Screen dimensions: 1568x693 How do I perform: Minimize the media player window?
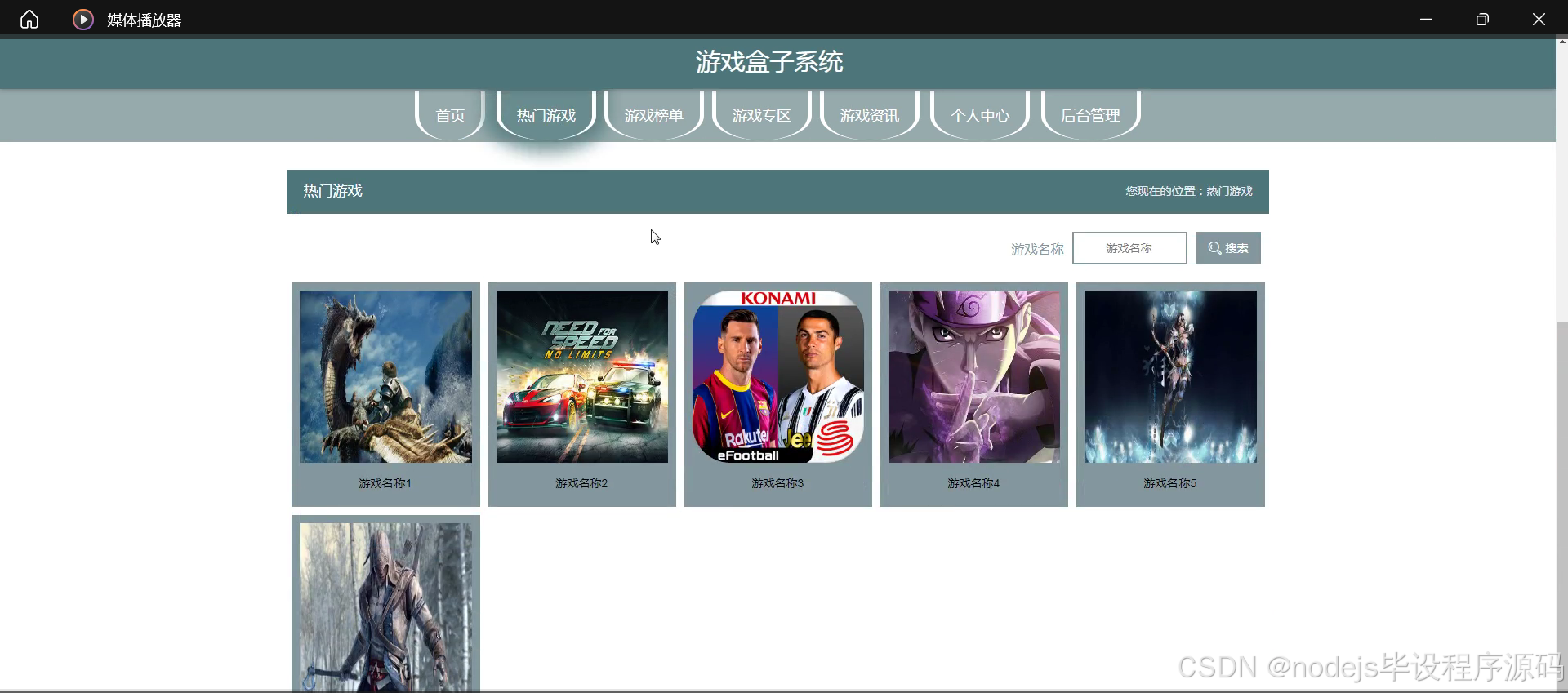(x=1426, y=19)
